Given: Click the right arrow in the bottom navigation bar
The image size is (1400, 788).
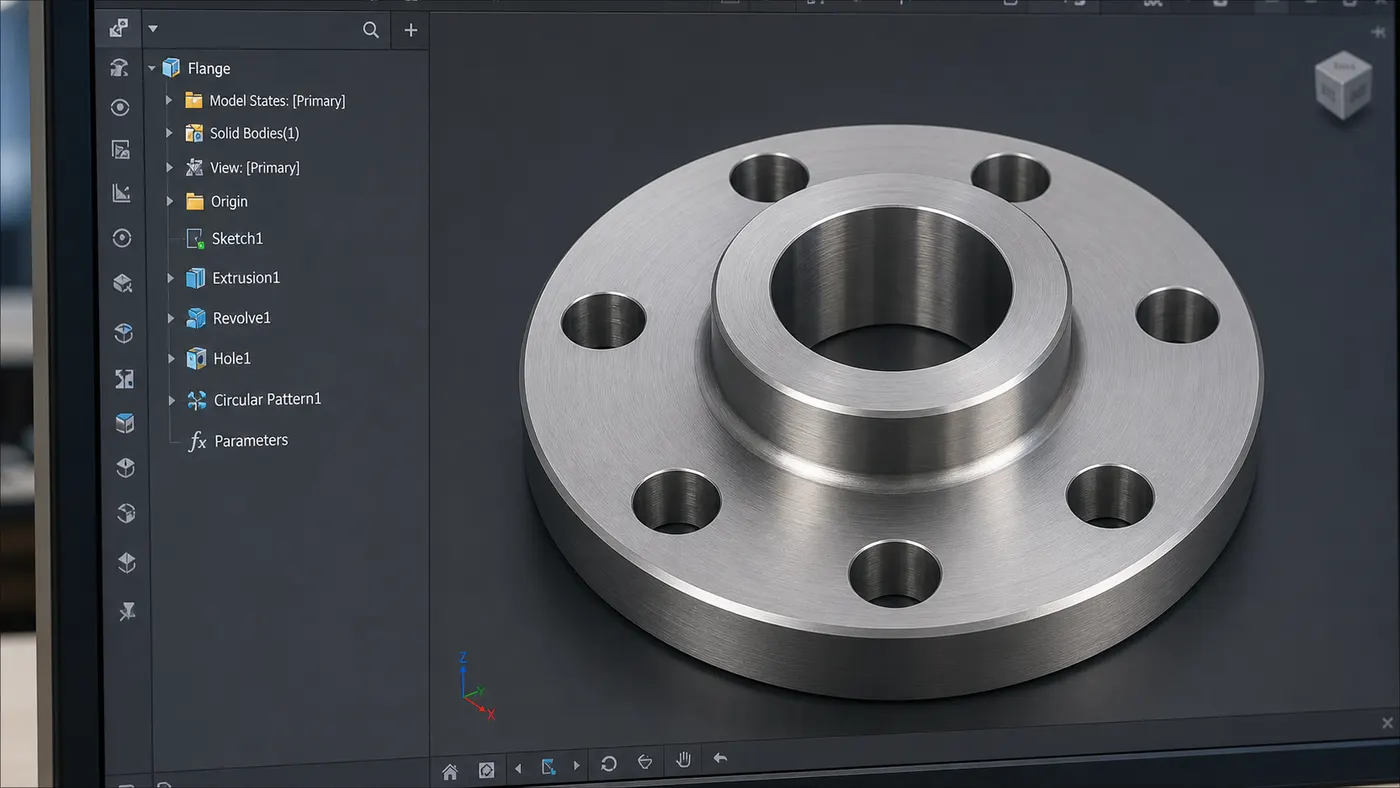Looking at the screenshot, I should pos(576,767).
